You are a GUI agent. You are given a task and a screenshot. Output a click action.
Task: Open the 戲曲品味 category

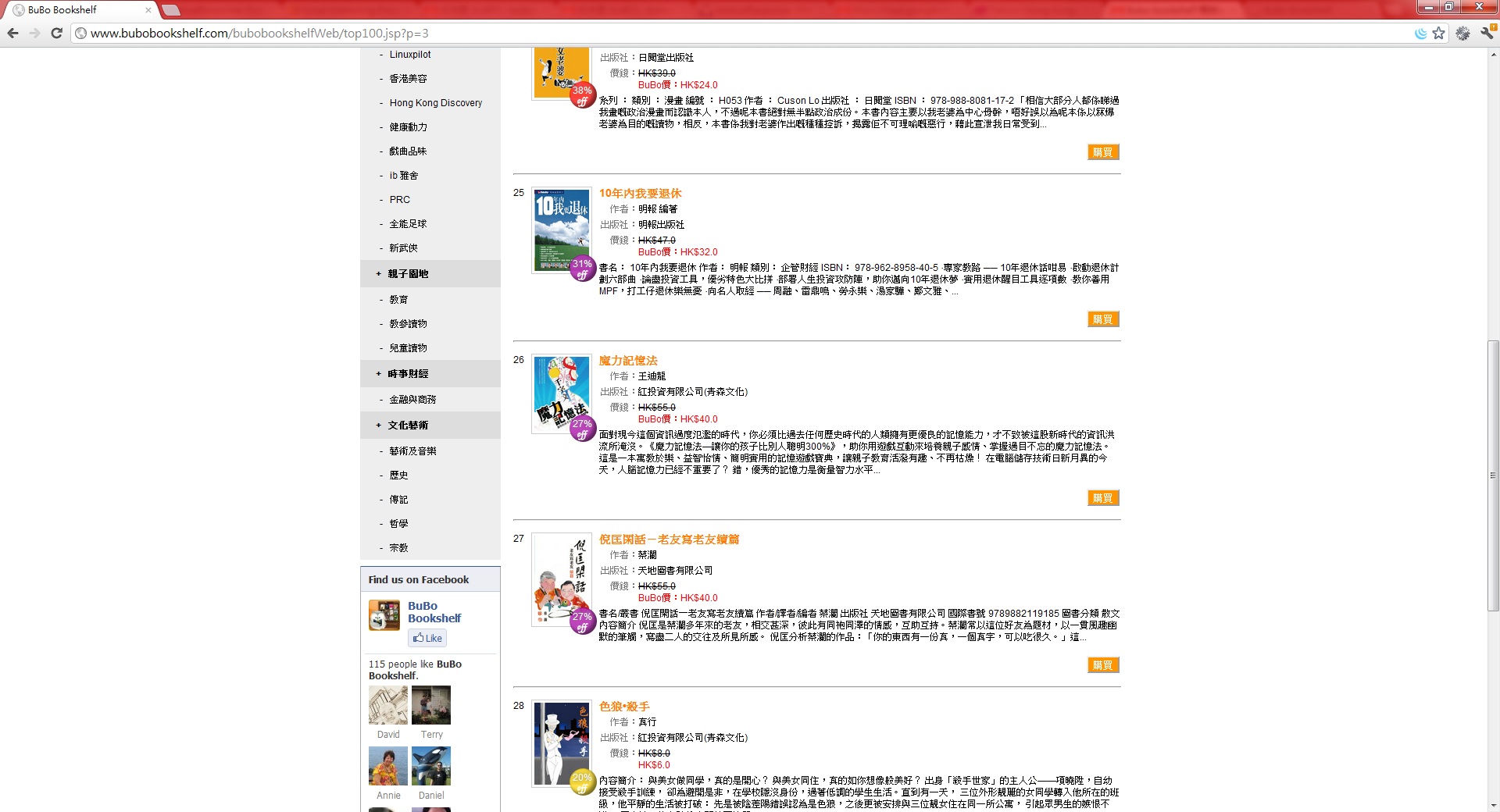tap(408, 151)
